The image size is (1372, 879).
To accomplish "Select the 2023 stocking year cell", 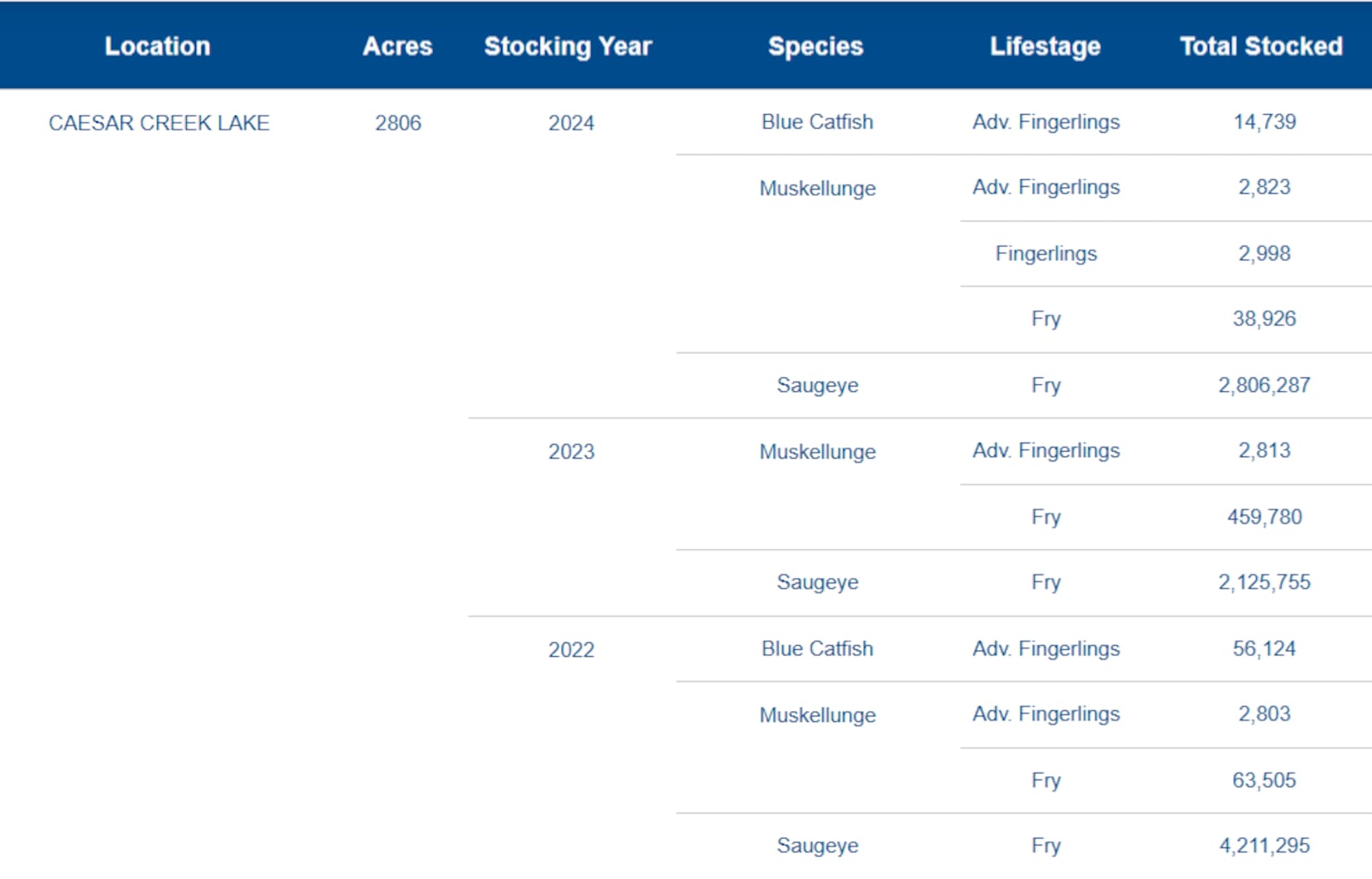I will click(571, 452).
